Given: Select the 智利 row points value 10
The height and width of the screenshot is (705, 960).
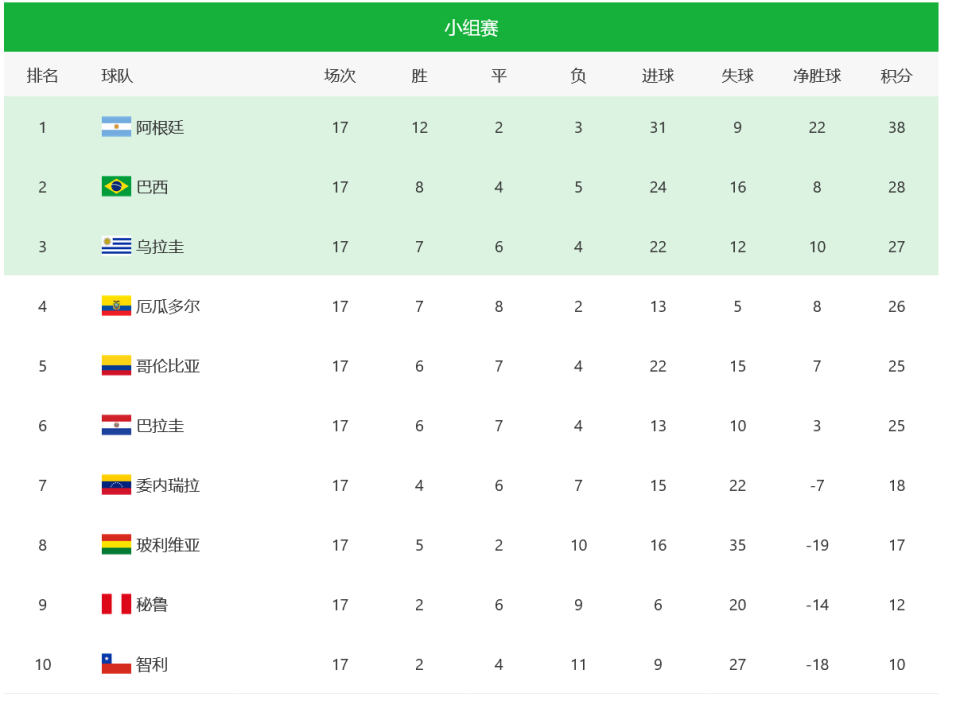Looking at the screenshot, I should pos(896,664).
